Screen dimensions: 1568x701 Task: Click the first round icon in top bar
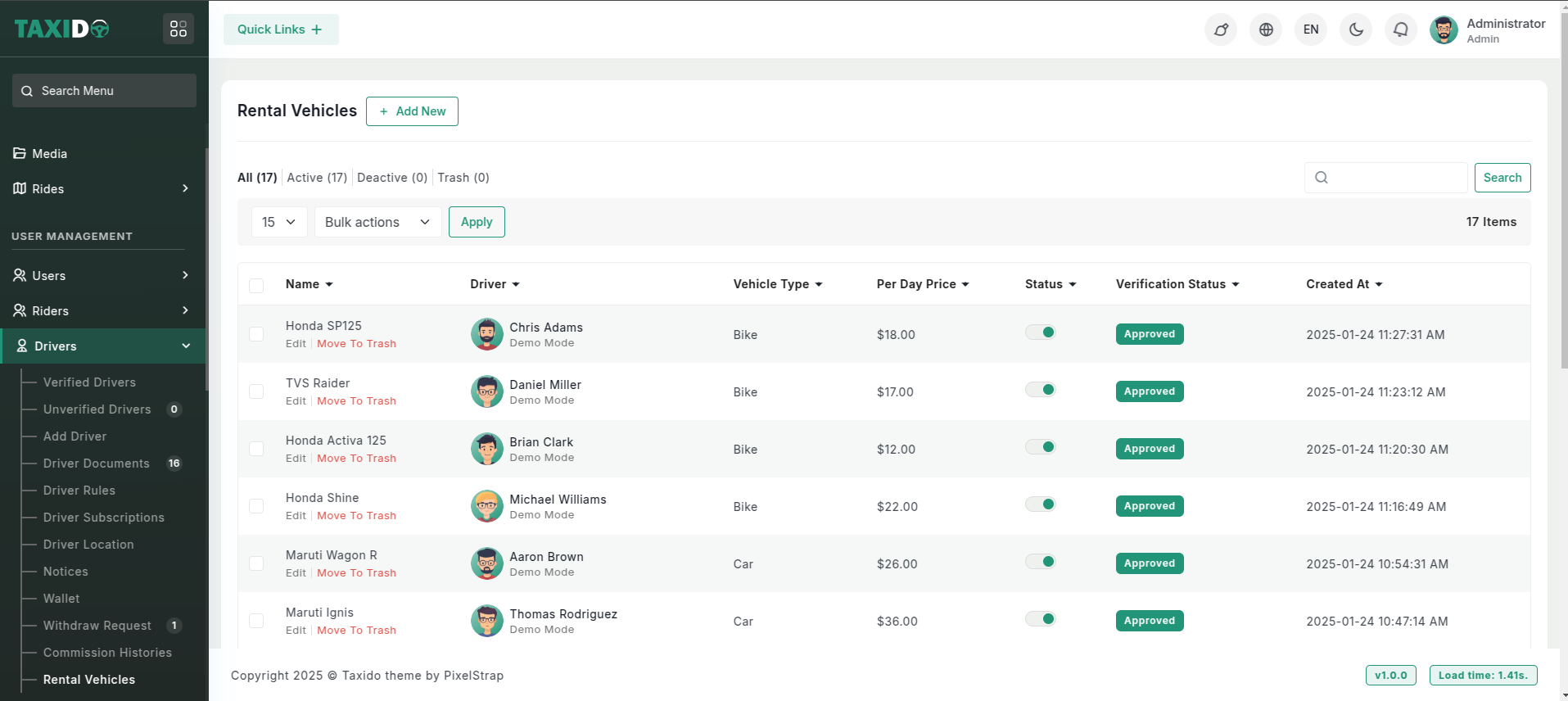[1221, 29]
